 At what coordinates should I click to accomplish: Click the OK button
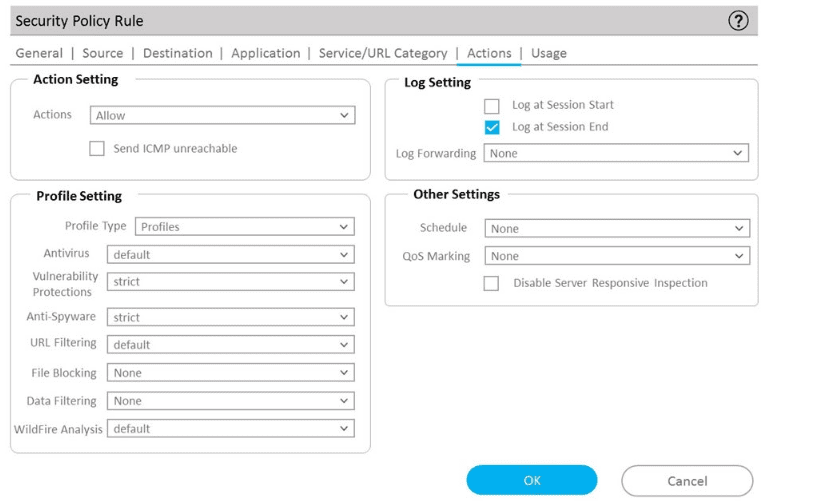pos(531,481)
